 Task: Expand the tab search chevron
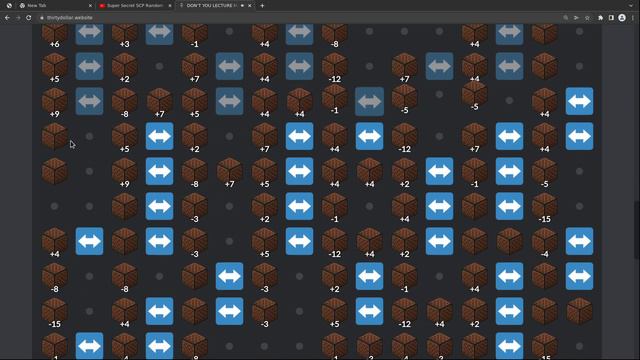coord(632,6)
